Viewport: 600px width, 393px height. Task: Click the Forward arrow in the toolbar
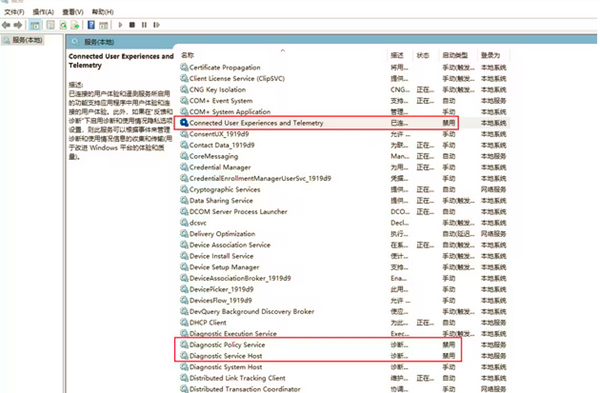point(18,25)
